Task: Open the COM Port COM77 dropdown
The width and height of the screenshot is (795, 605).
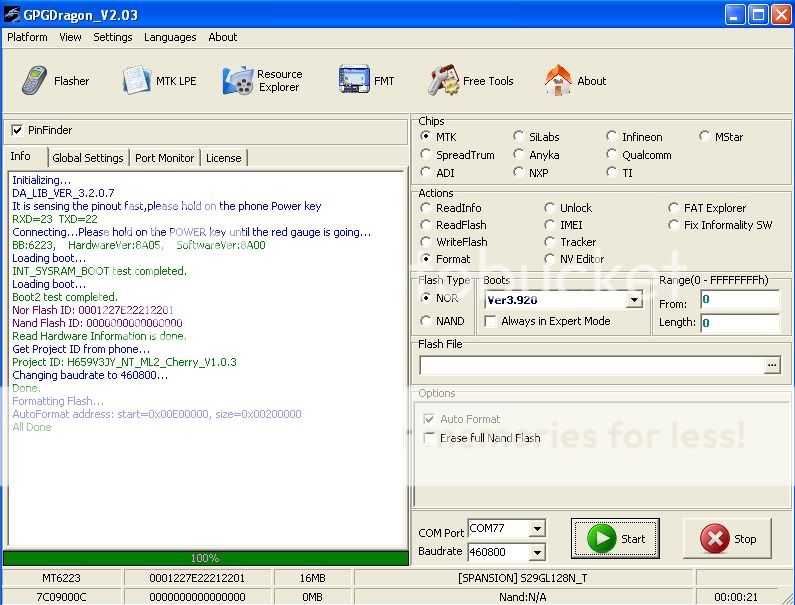Action: click(x=537, y=529)
